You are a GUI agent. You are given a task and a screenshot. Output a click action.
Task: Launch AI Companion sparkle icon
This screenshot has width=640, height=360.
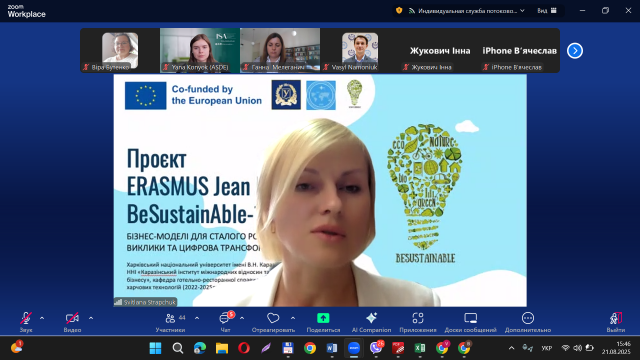371,321
